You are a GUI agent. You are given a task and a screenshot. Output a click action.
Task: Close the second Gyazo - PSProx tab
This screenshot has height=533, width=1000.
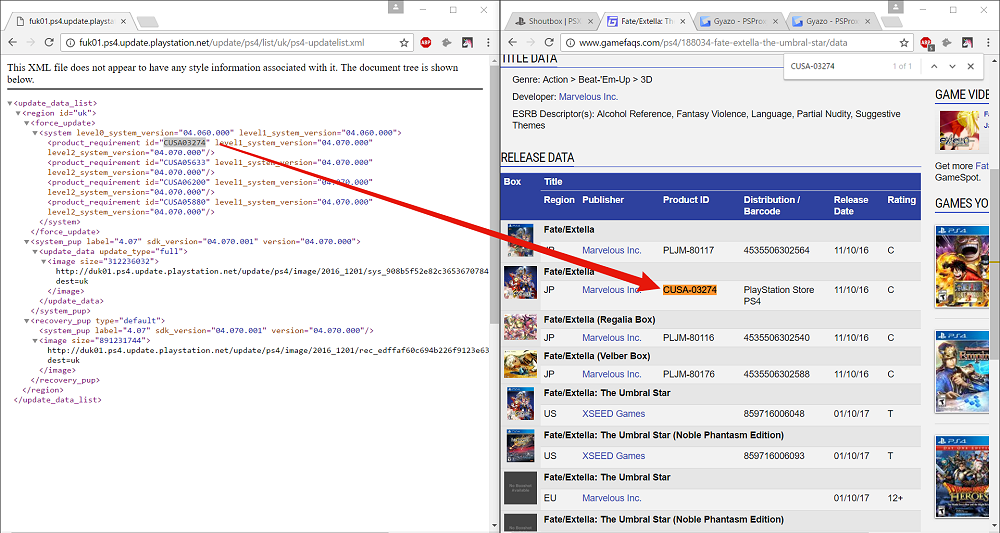[867, 21]
